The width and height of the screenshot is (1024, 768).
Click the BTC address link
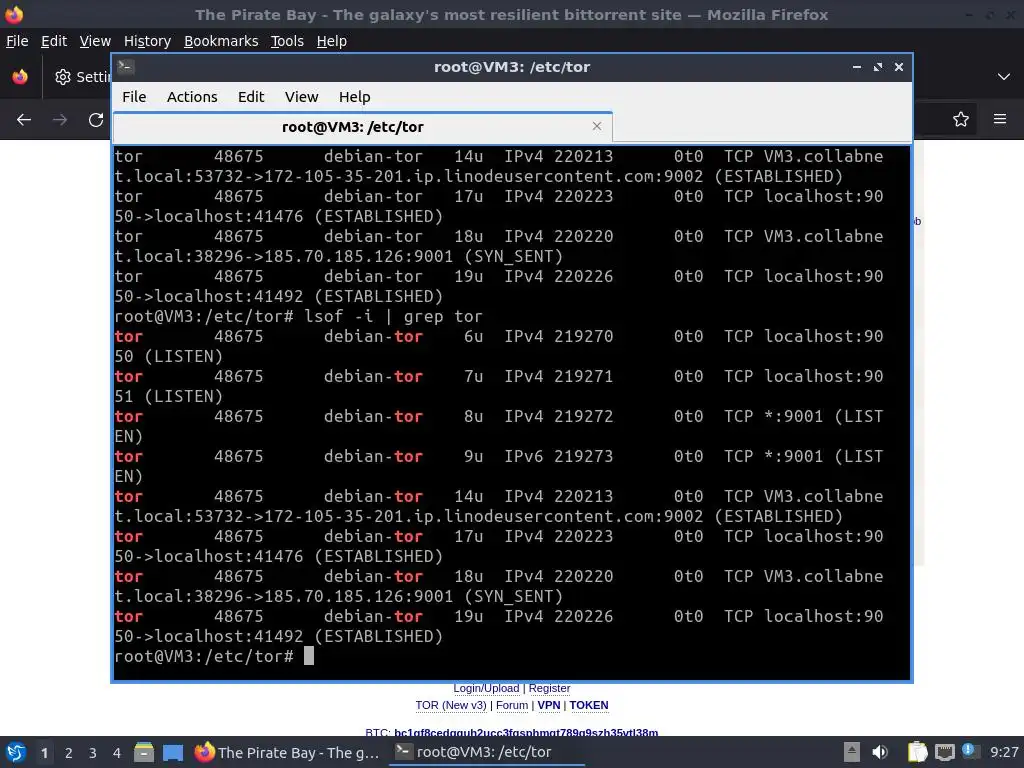[x=526, y=732]
